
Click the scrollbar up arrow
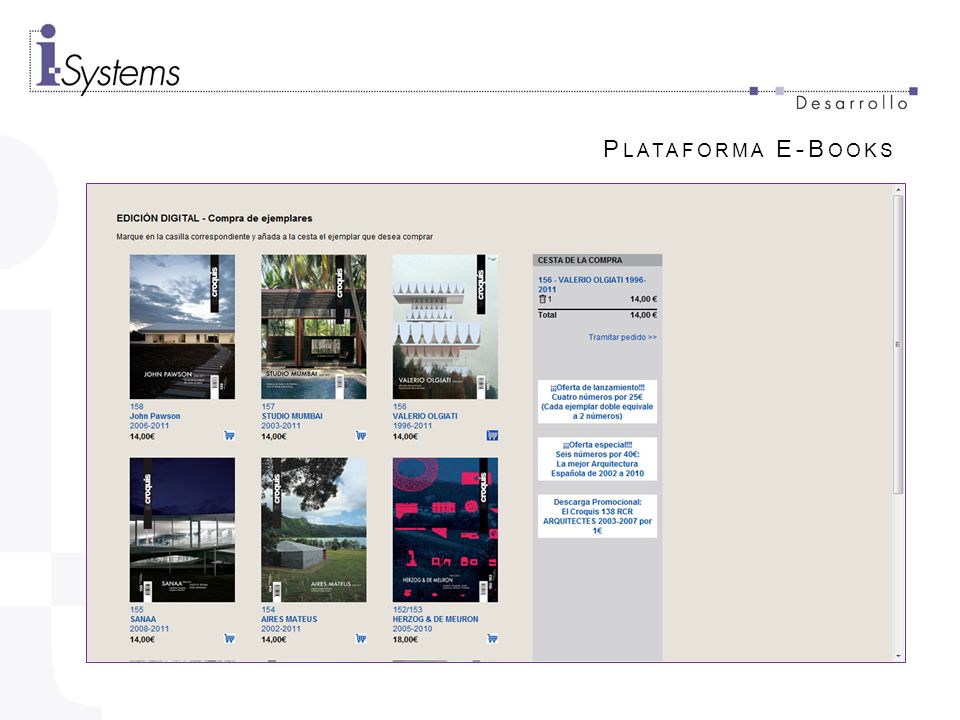coord(898,190)
